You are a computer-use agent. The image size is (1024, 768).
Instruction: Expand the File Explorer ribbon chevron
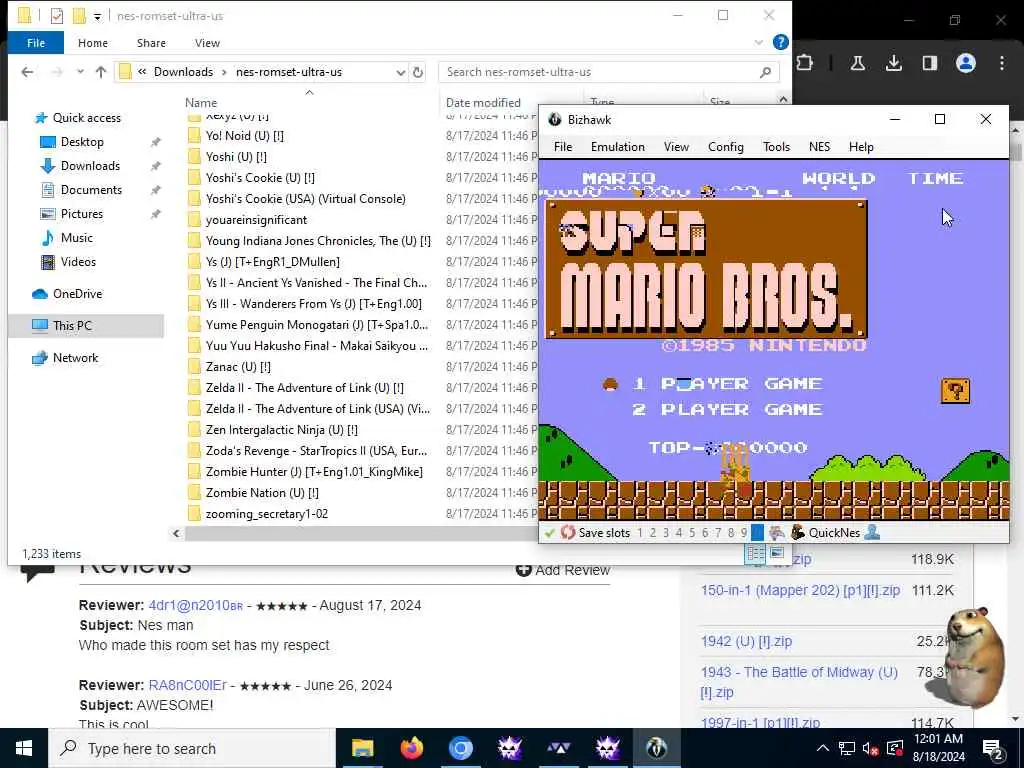[x=758, y=42]
